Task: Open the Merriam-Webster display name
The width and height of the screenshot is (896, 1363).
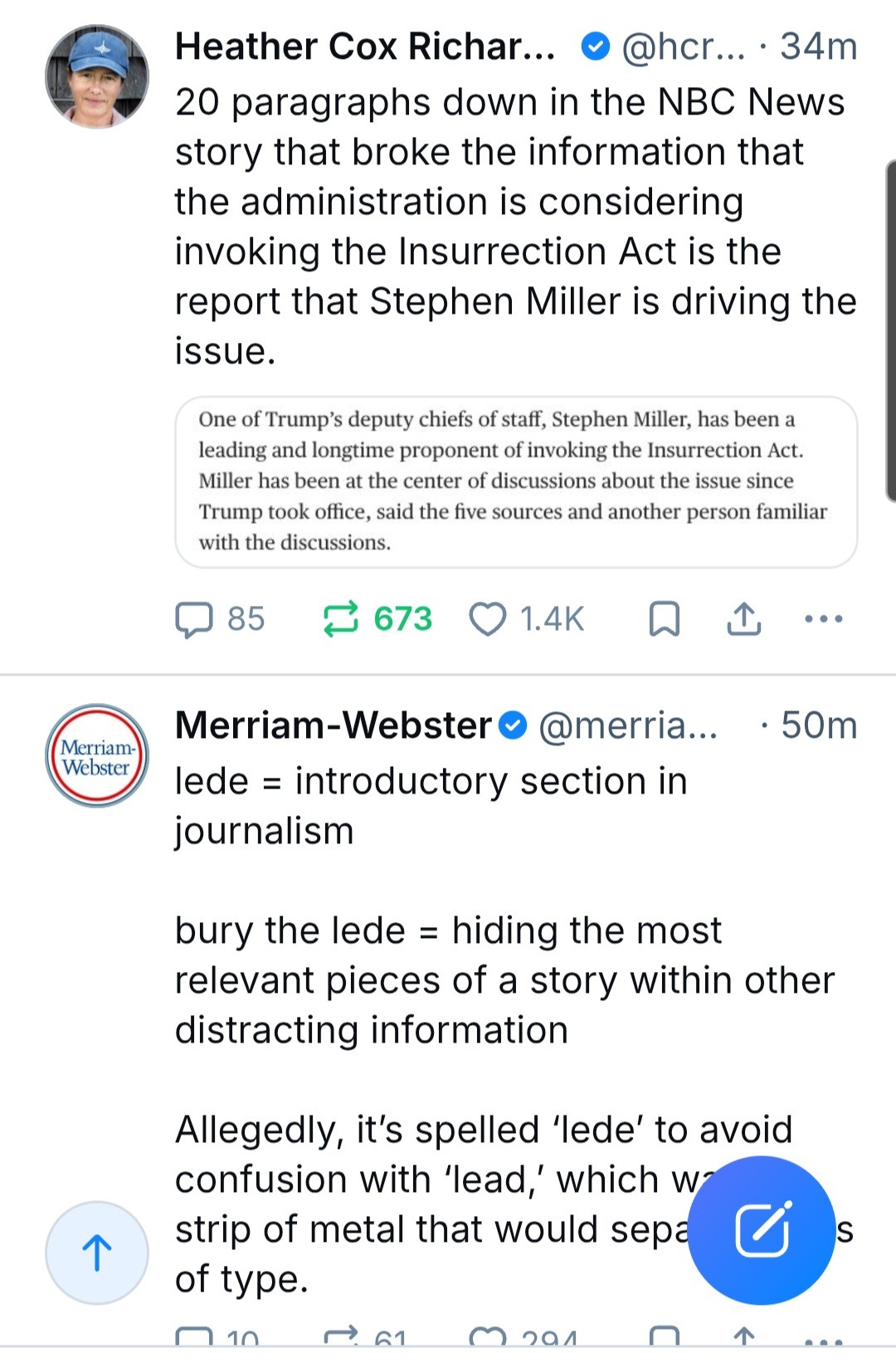Action: click(334, 725)
